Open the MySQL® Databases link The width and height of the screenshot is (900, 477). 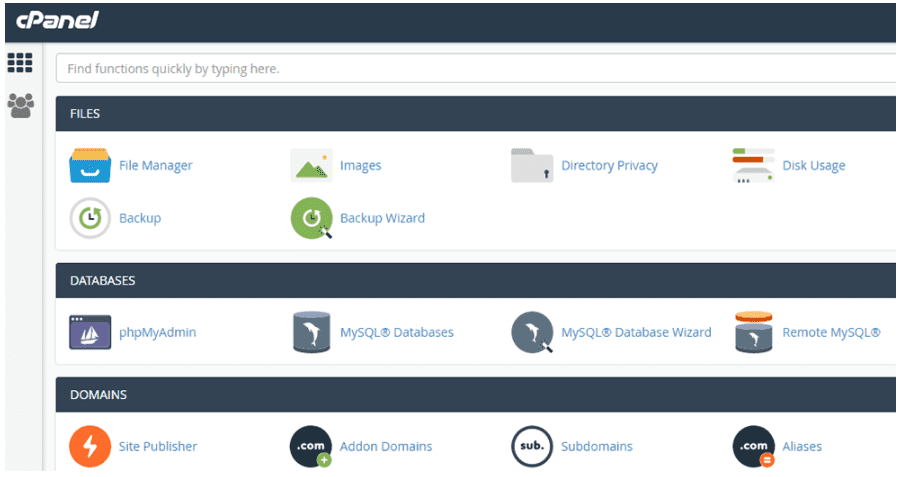coord(397,332)
